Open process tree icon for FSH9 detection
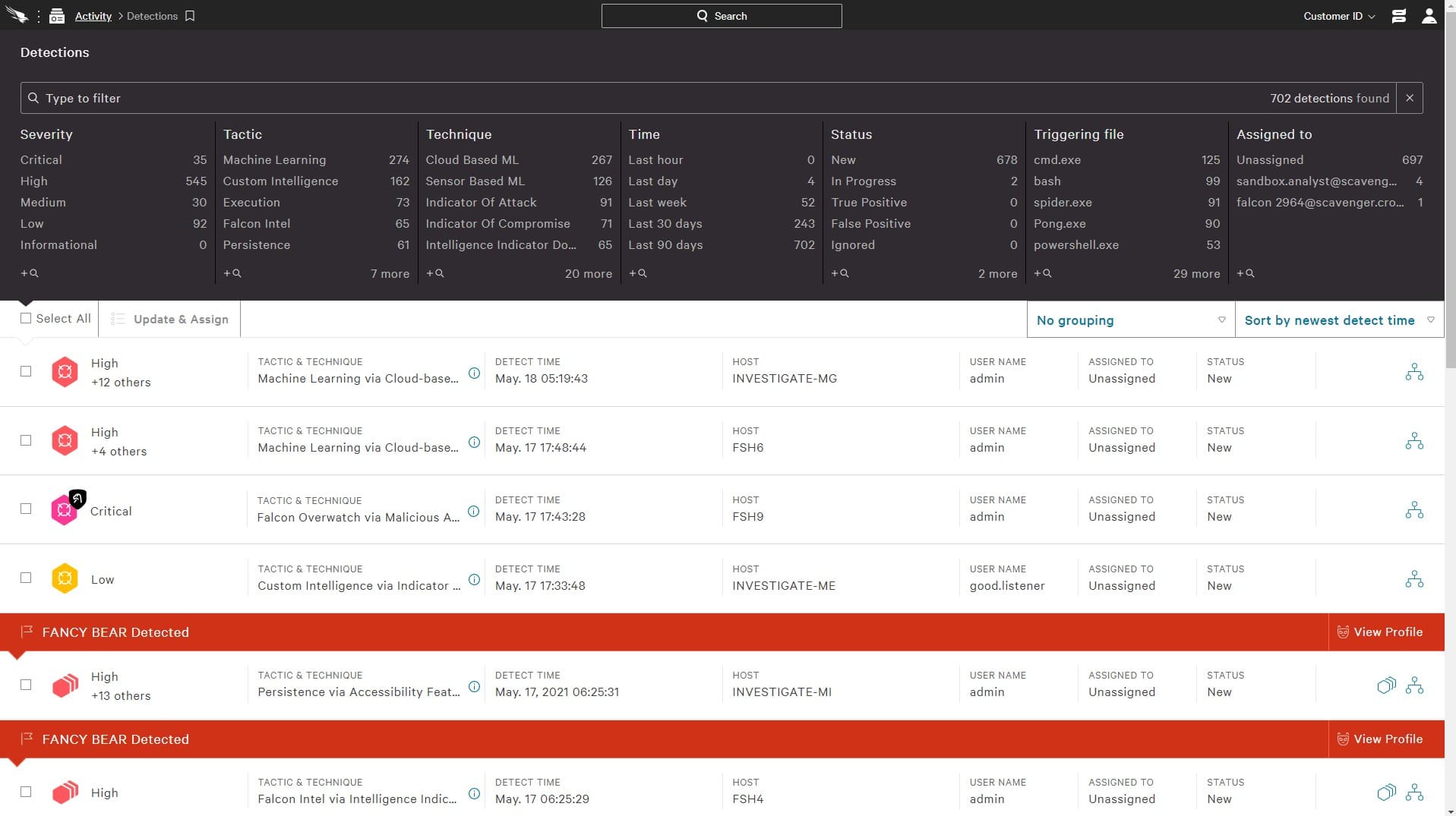 point(1414,510)
